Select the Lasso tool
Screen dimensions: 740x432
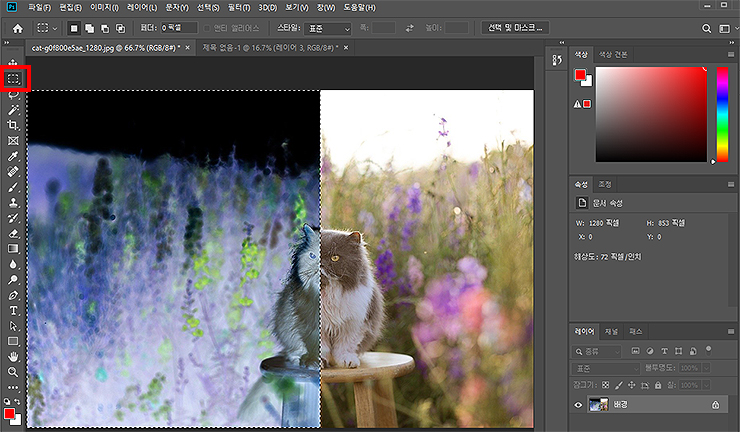pyautogui.click(x=13, y=94)
